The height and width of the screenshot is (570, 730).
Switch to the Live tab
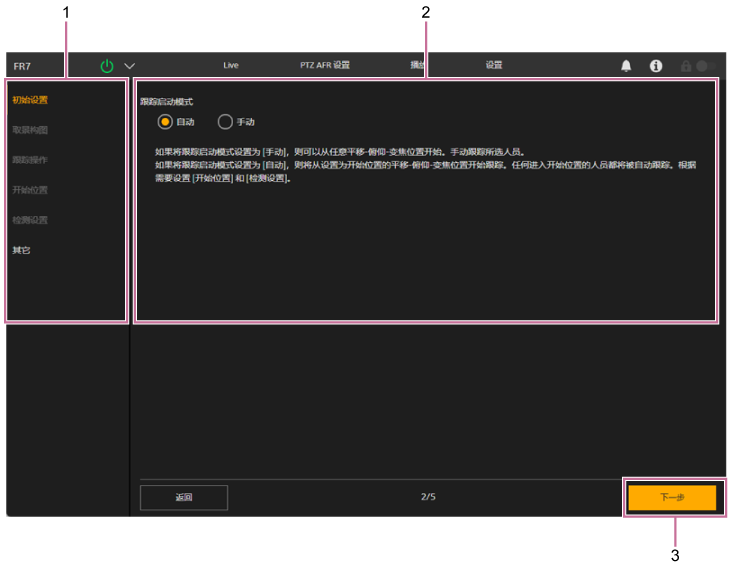[231, 66]
